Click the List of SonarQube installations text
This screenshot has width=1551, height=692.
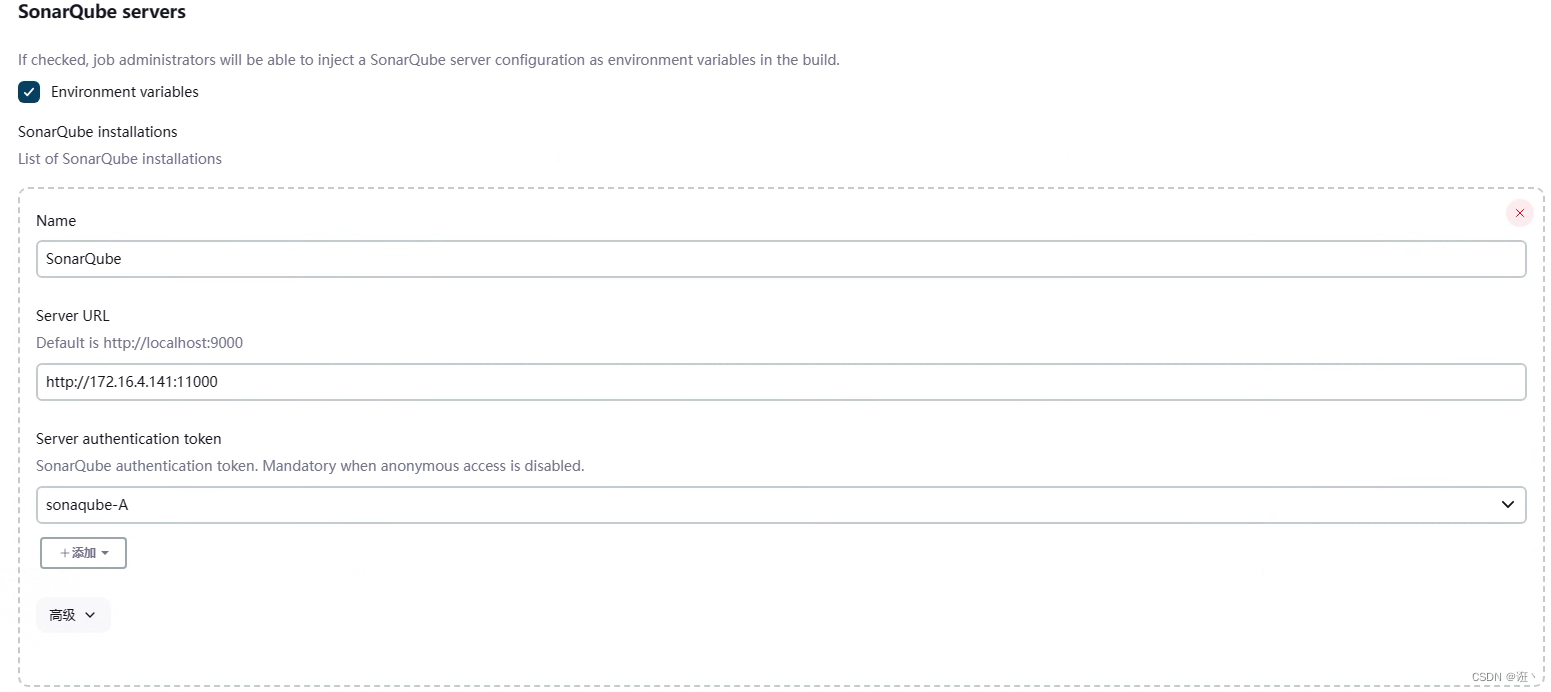click(119, 158)
